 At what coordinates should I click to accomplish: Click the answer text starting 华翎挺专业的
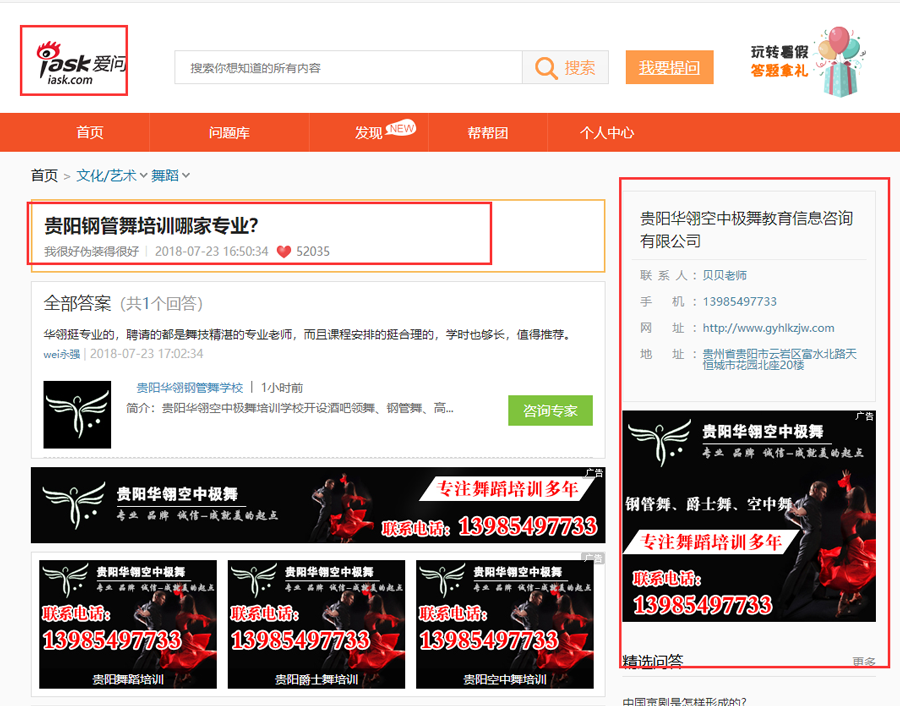click(308, 335)
